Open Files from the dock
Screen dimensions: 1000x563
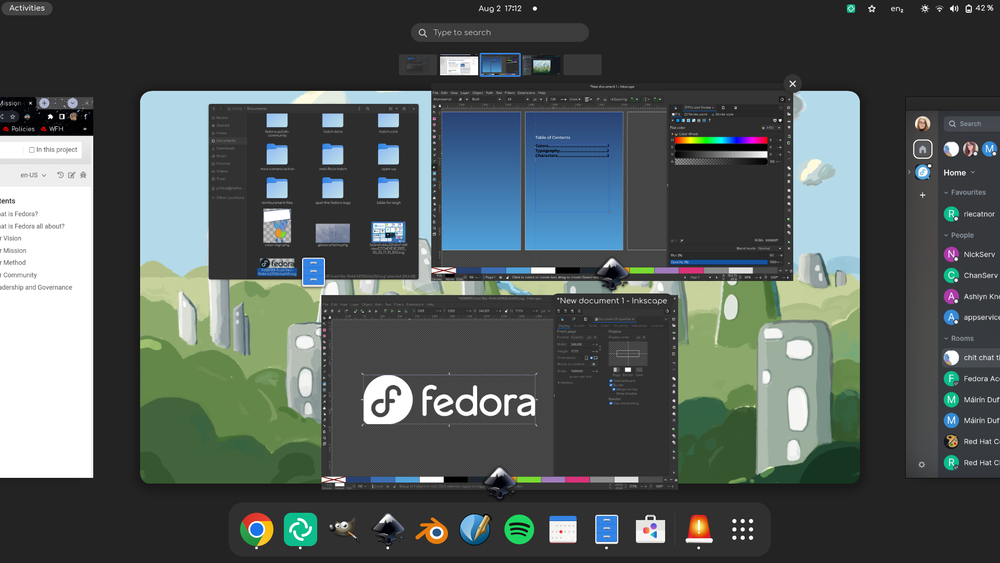607,530
